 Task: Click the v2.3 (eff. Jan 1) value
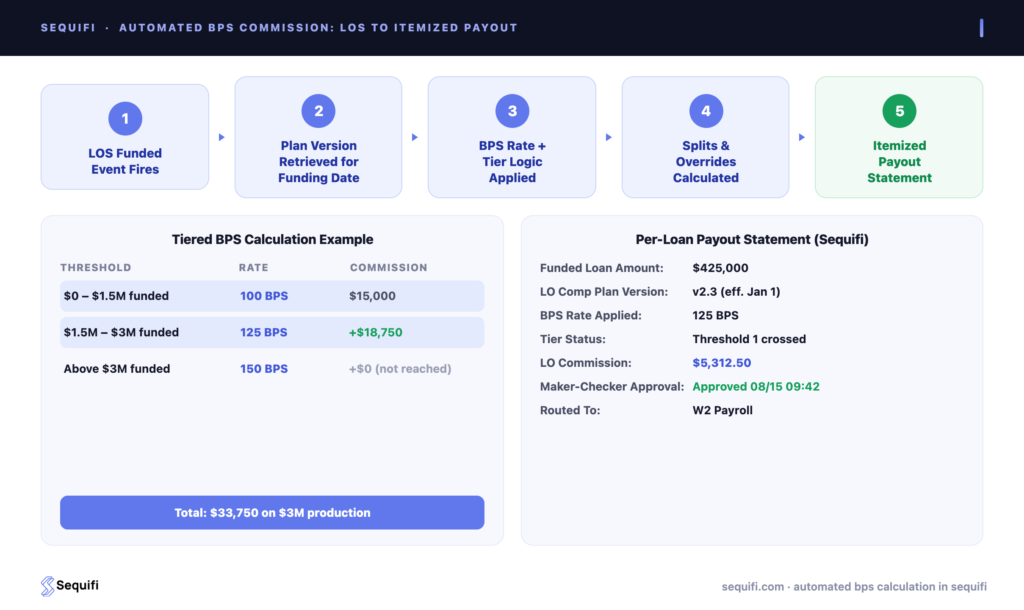[x=736, y=291]
